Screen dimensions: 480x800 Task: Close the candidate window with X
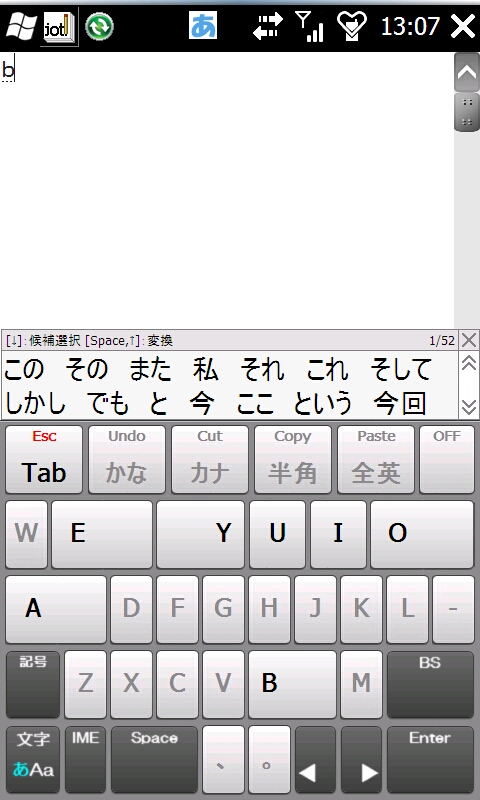pos(469,340)
